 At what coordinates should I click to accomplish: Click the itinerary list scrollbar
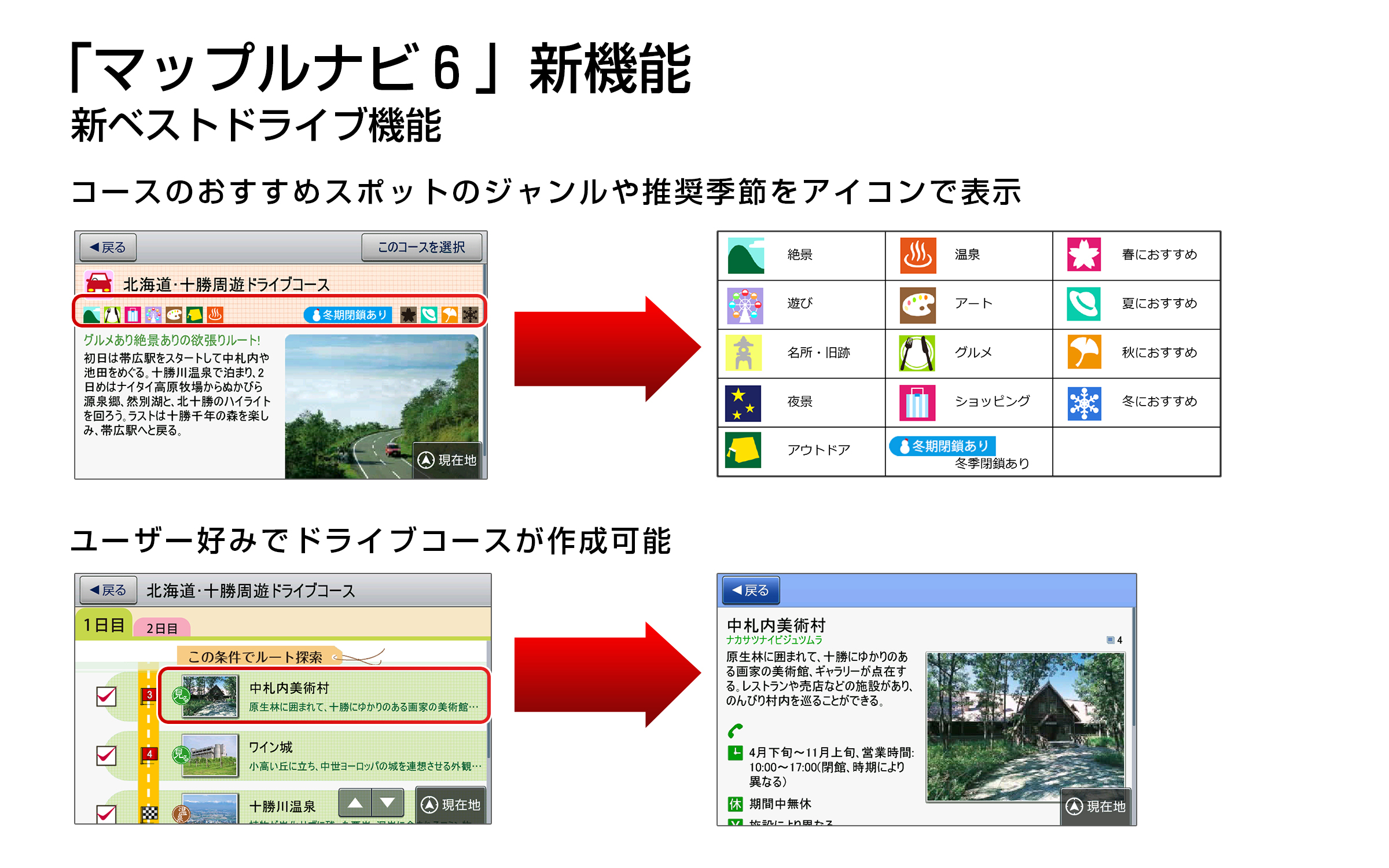(x=488, y=700)
